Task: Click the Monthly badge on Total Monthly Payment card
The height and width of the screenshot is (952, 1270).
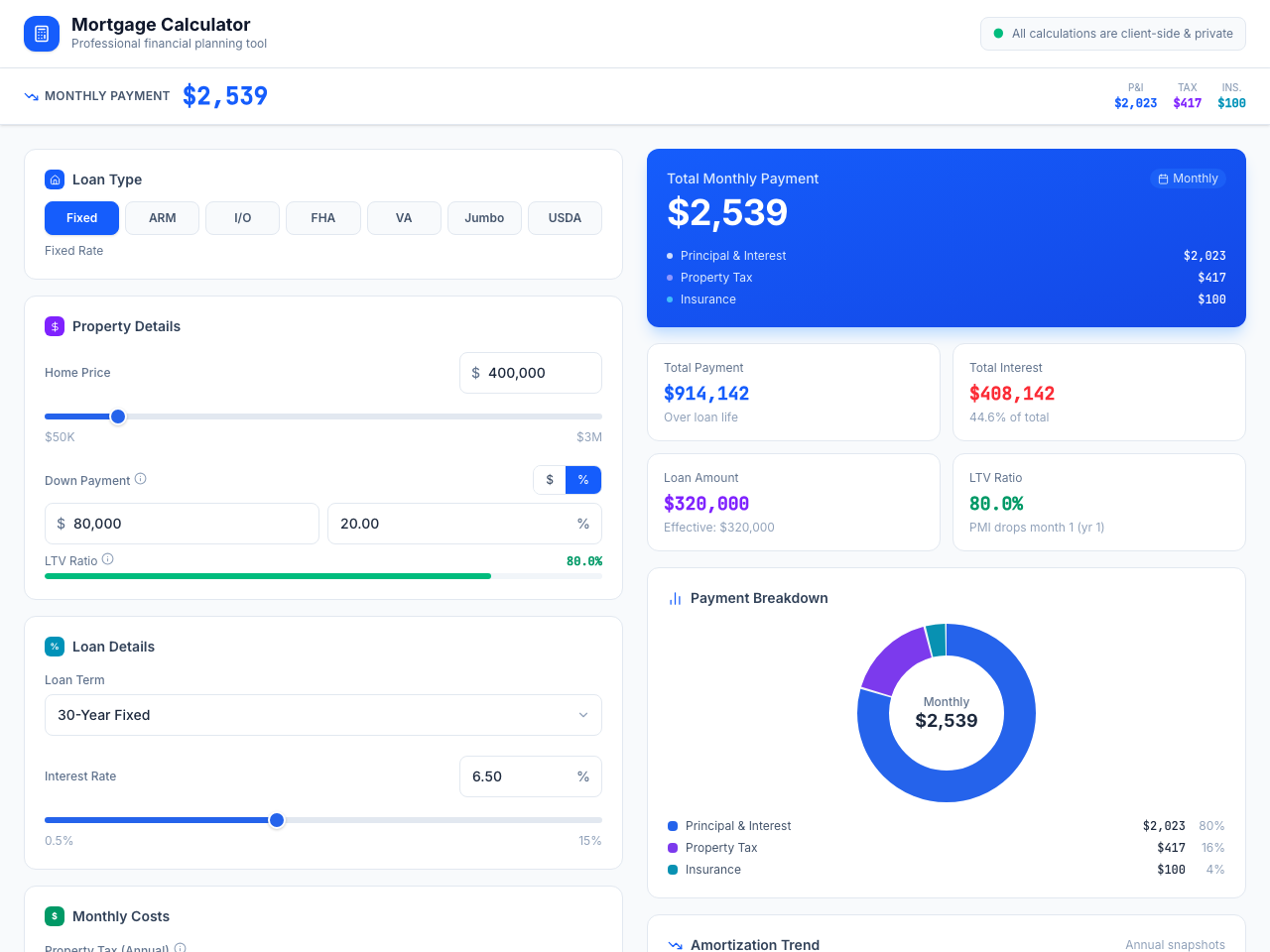Action: [1188, 178]
